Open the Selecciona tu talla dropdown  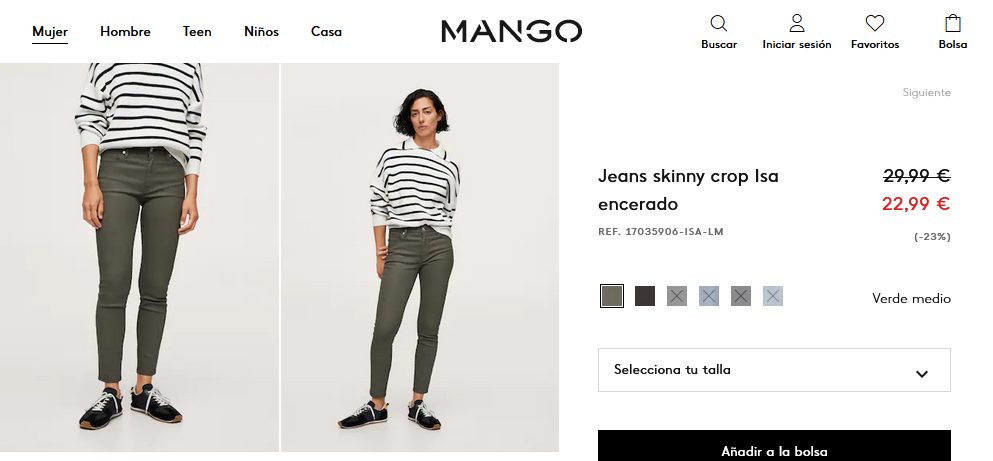click(774, 370)
